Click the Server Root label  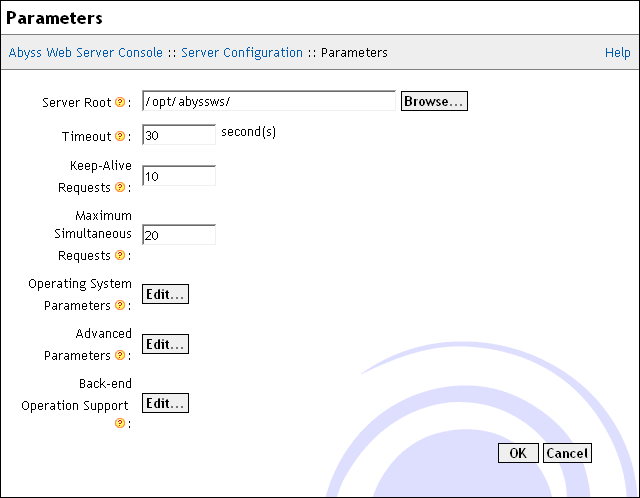(x=77, y=102)
